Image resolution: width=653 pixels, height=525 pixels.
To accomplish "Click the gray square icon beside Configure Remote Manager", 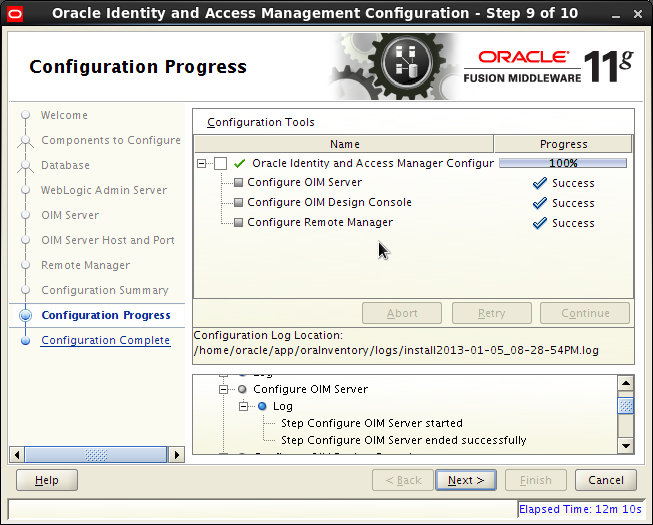I will click(x=238, y=223).
